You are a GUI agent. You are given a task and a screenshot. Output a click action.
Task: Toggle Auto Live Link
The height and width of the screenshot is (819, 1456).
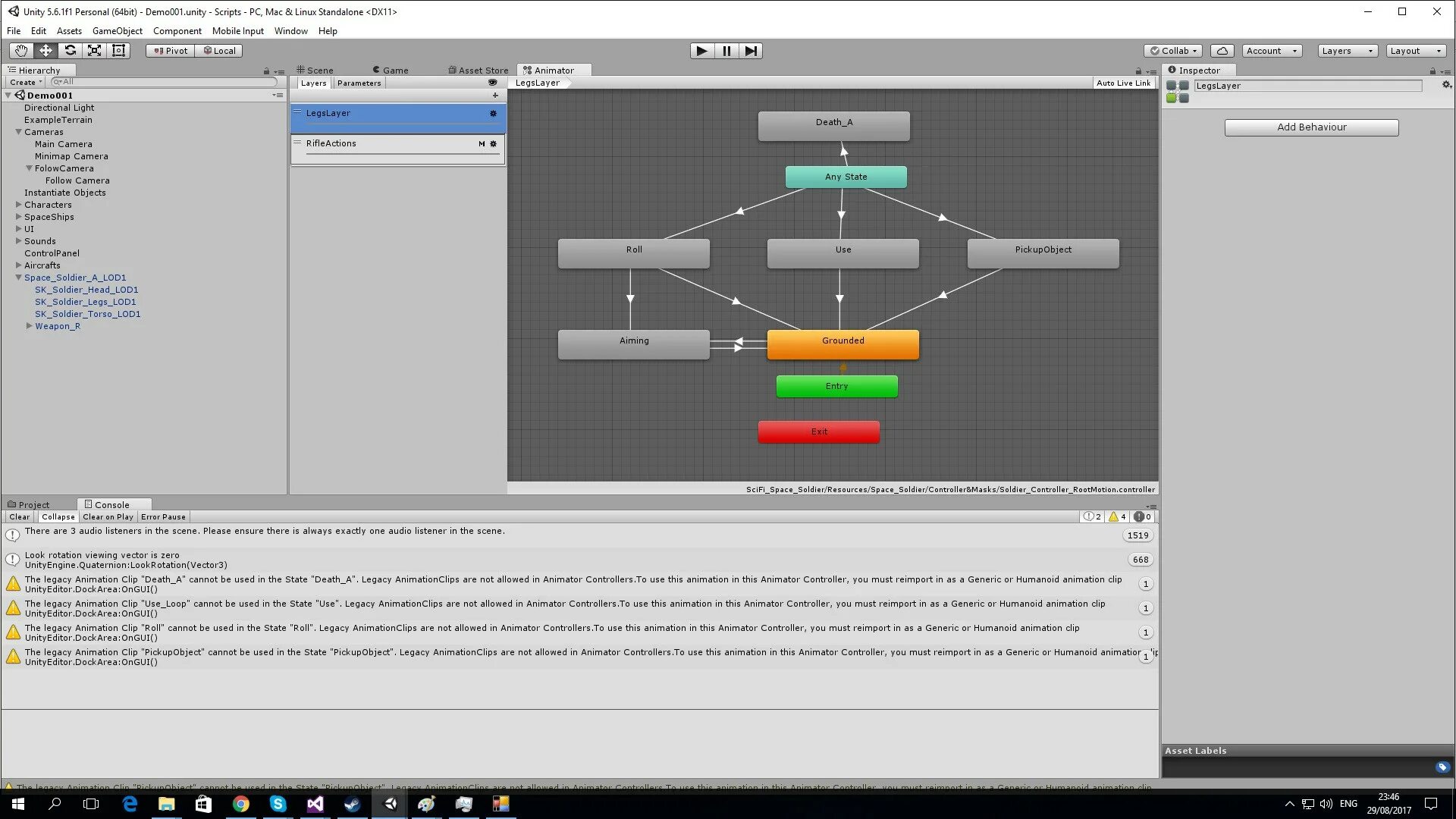(x=1123, y=83)
